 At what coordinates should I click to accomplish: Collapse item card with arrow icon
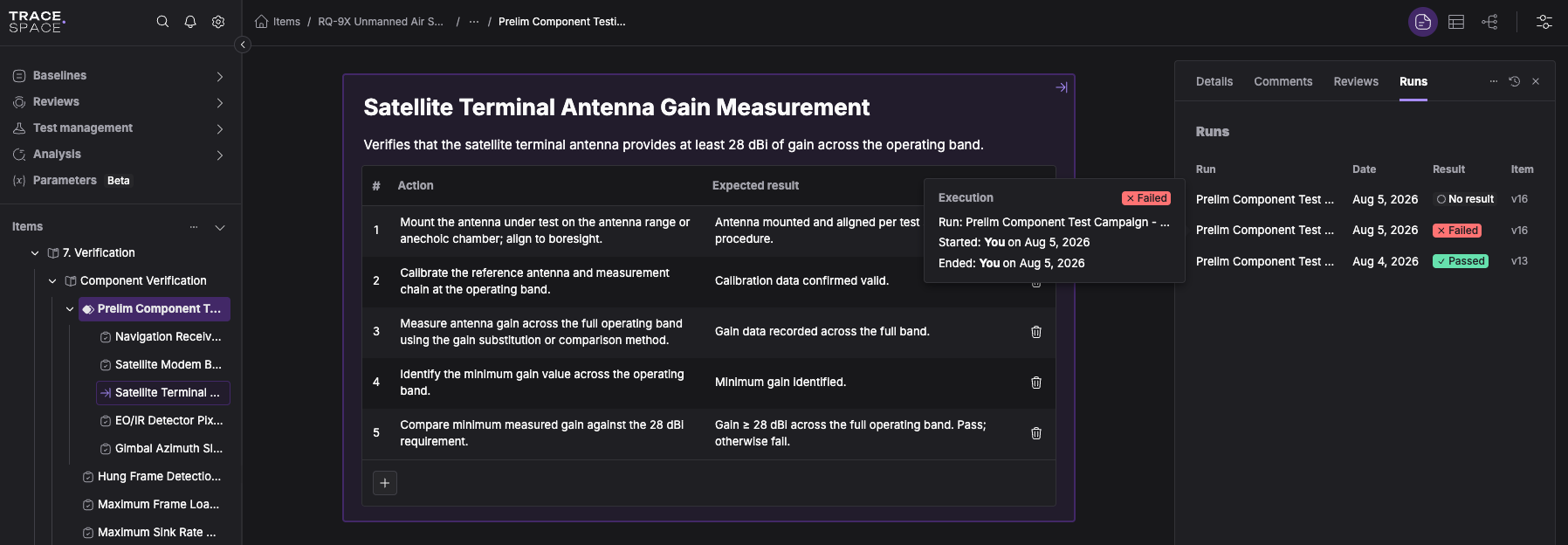(1062, 87)
